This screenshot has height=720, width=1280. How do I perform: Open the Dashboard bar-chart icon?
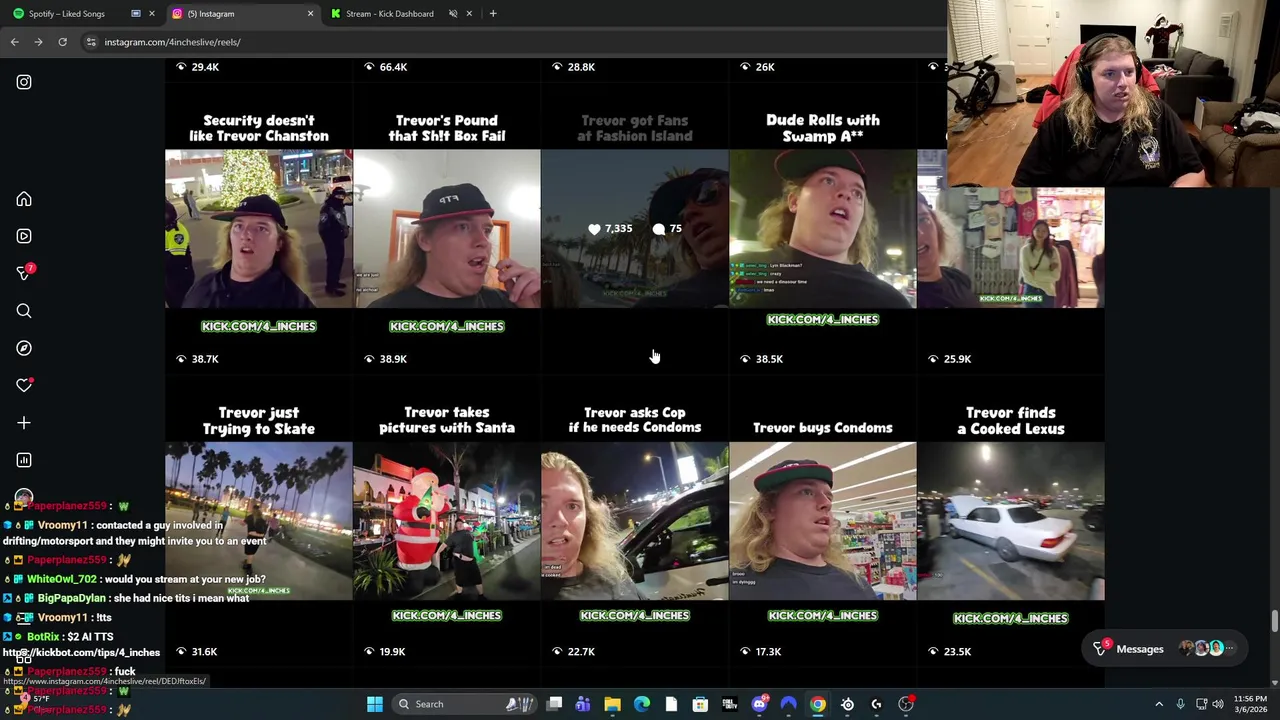tap(24, 460)
